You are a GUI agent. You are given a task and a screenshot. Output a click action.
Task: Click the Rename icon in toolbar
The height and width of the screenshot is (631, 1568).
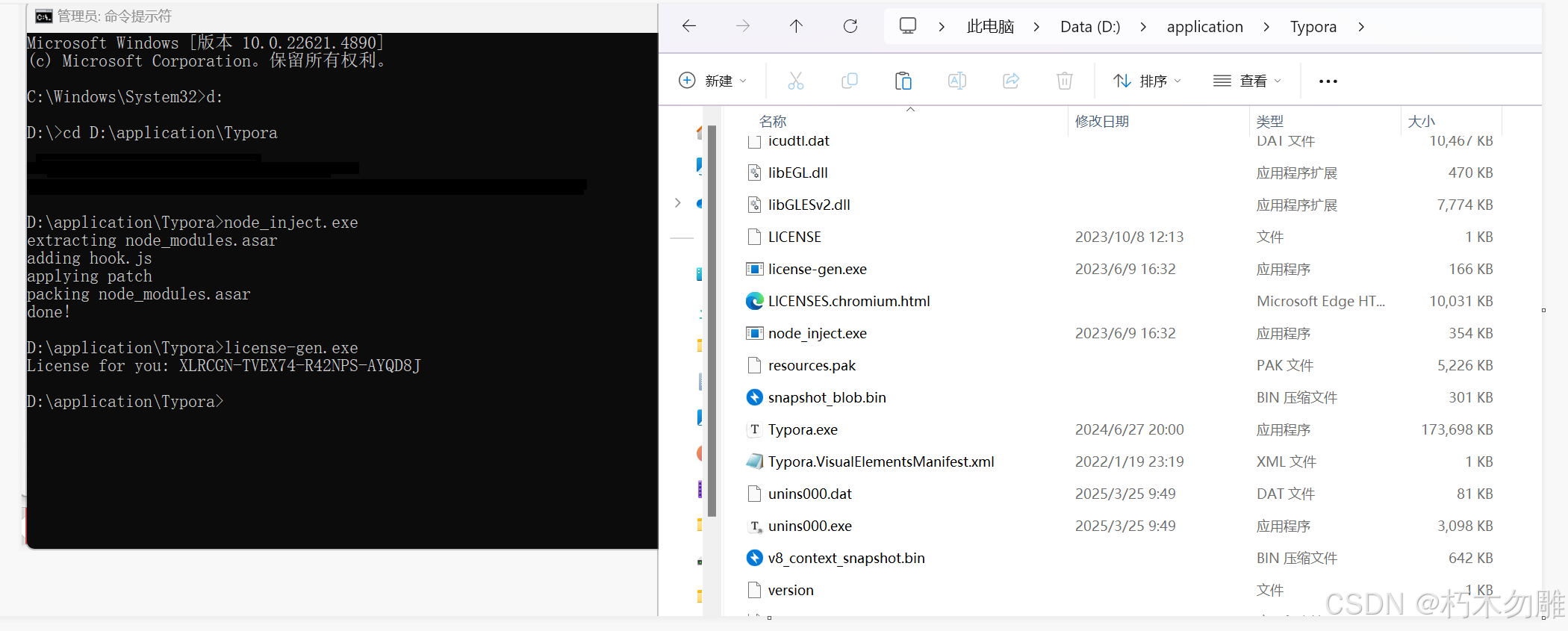click(x=956, y=81)
